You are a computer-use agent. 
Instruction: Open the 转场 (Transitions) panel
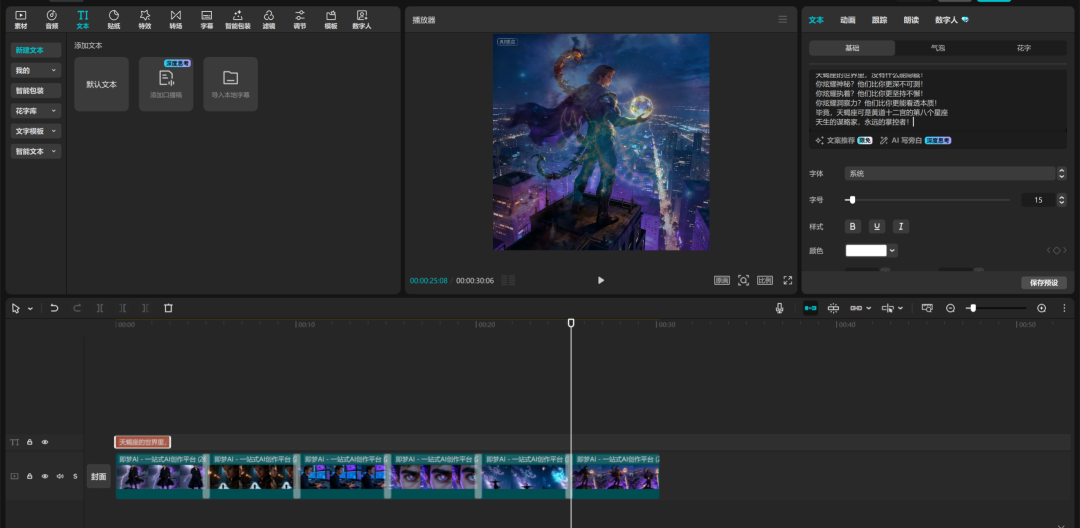176,18
